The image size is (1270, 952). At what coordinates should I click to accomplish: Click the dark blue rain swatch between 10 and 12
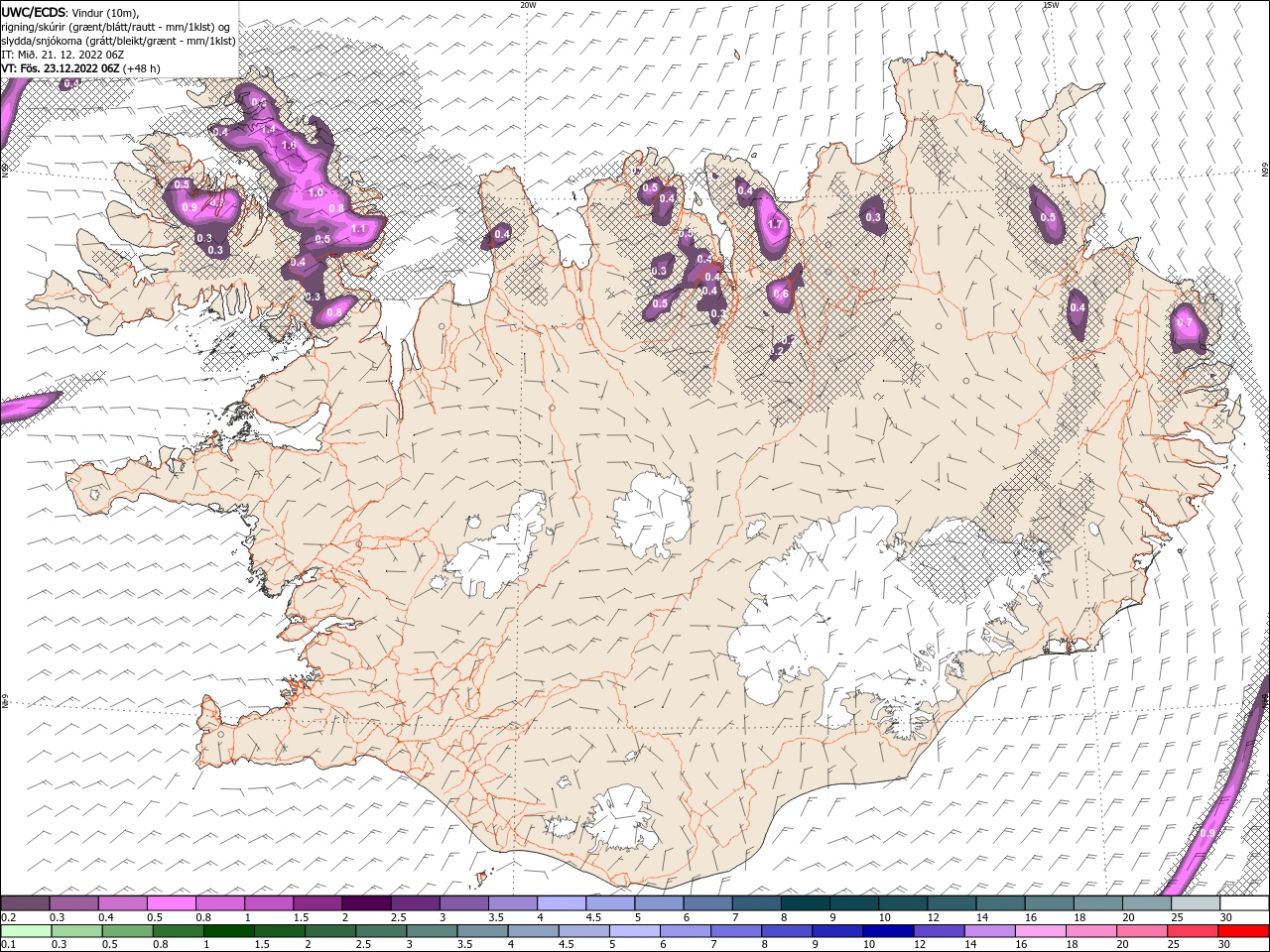[x=888, y=931]
